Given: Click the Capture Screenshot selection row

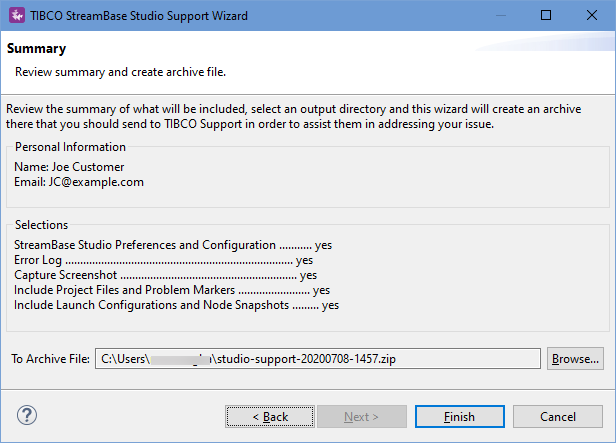Looking at the screenshot, I should click(x=165, y=275).
